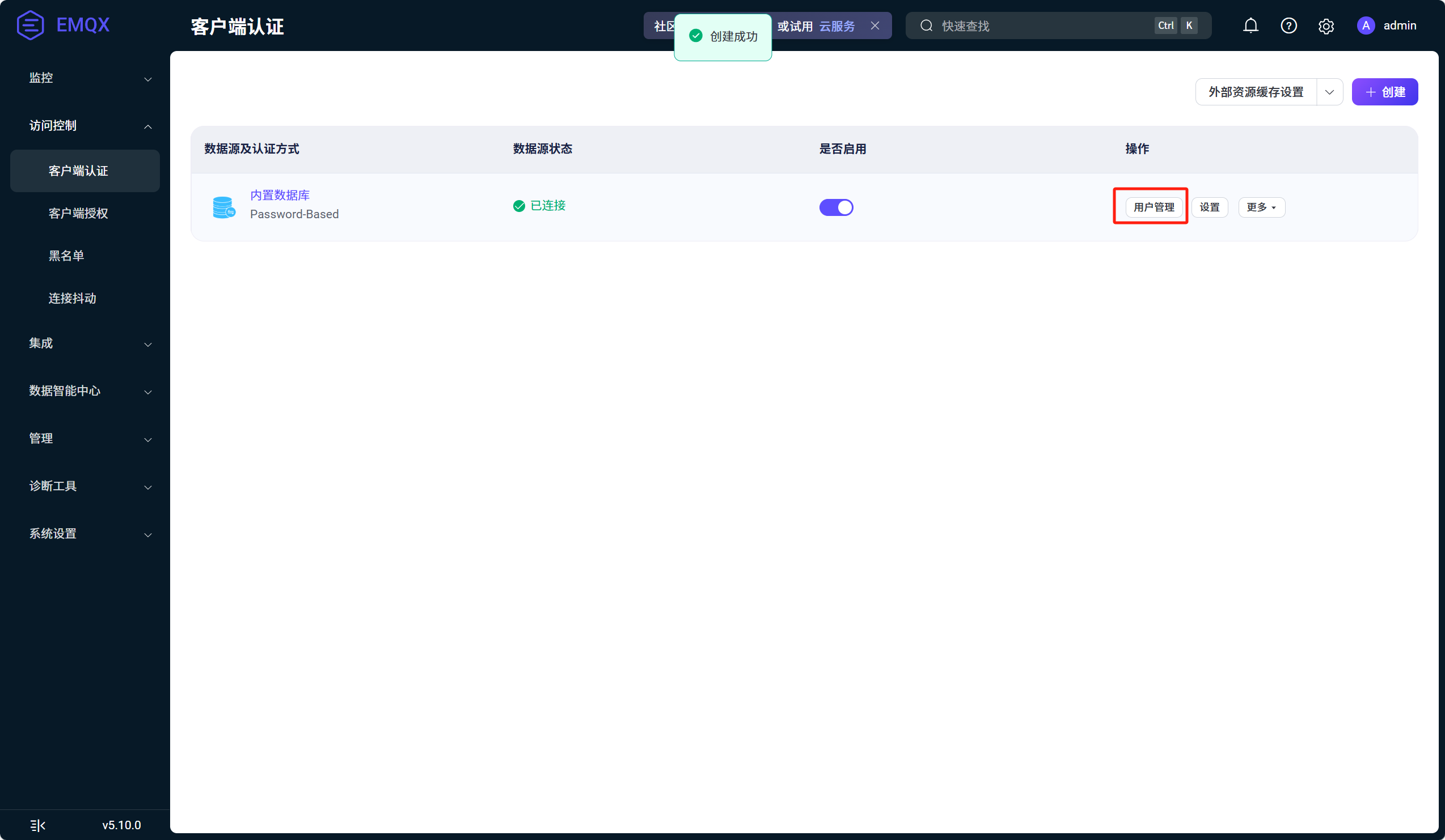Screen dimensions: 1445x840
Task: Open the 黑名单 menu item
Action: [66, 256]
